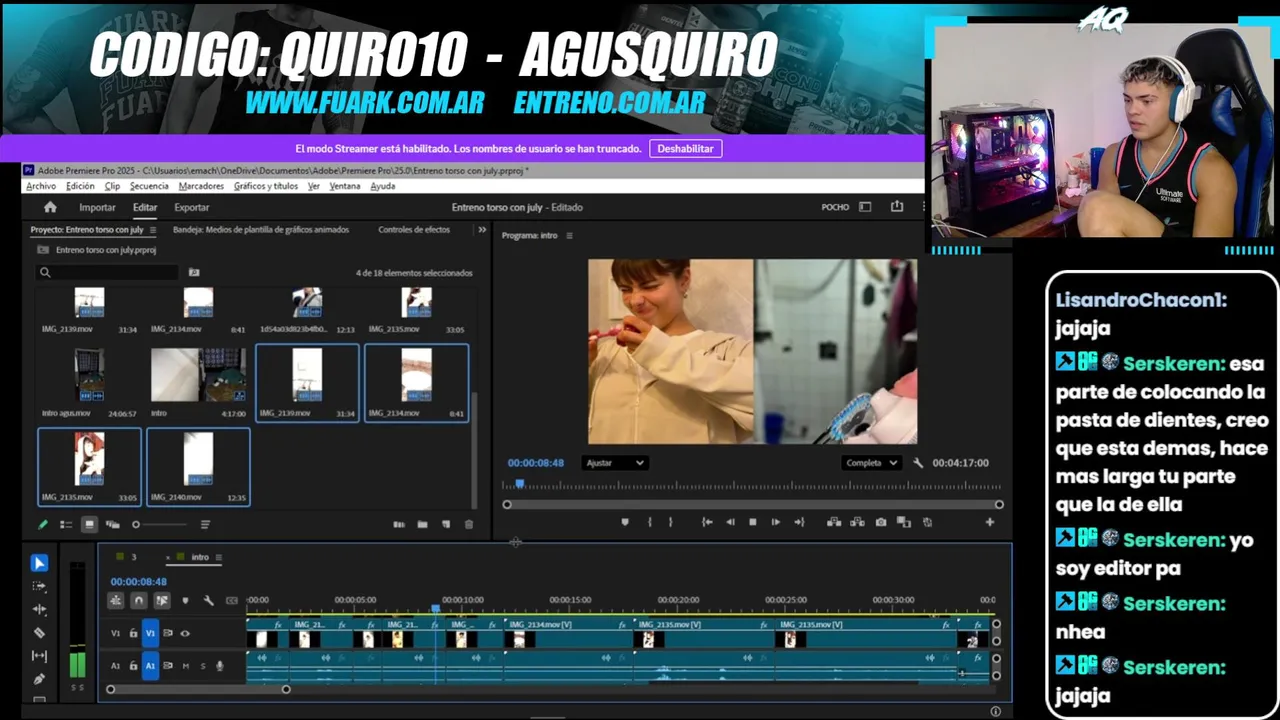Open the timeline display settings wrench
Screen dimensions: 1280x720
[x=208, y=601]
